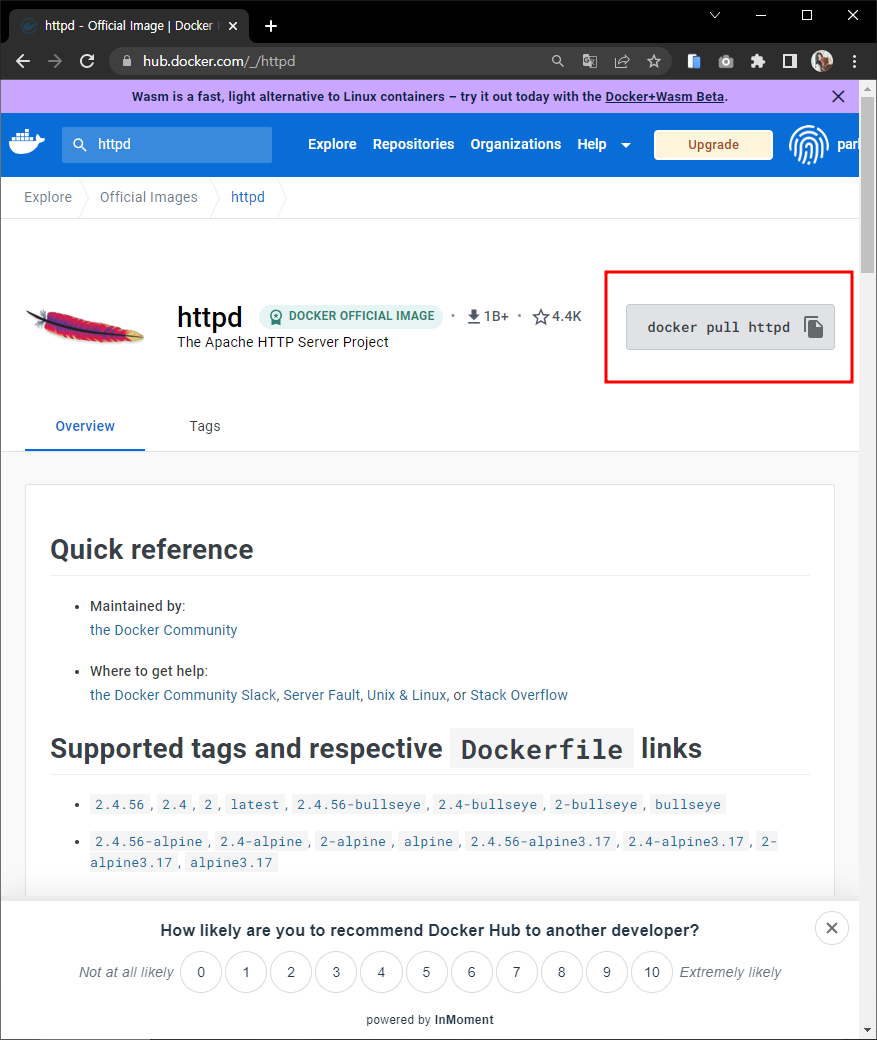Screen dimensions: 877x1040
Task: Select rating 0 in the survey
Action: (201, 972)
